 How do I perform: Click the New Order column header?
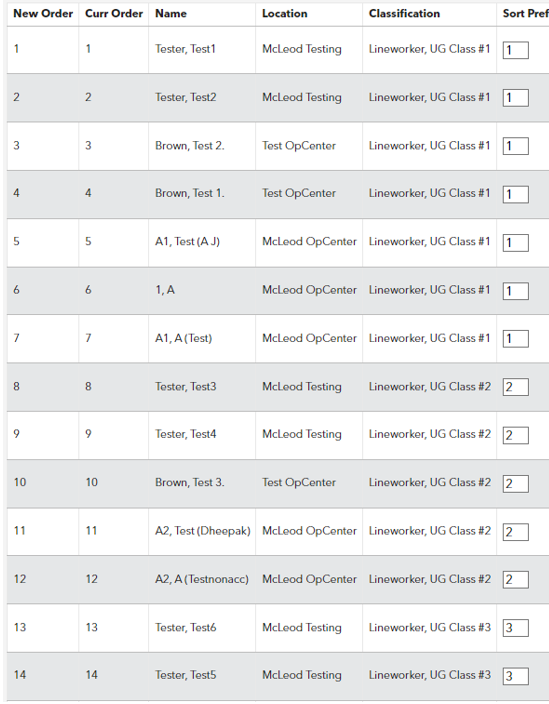(43, 13)
